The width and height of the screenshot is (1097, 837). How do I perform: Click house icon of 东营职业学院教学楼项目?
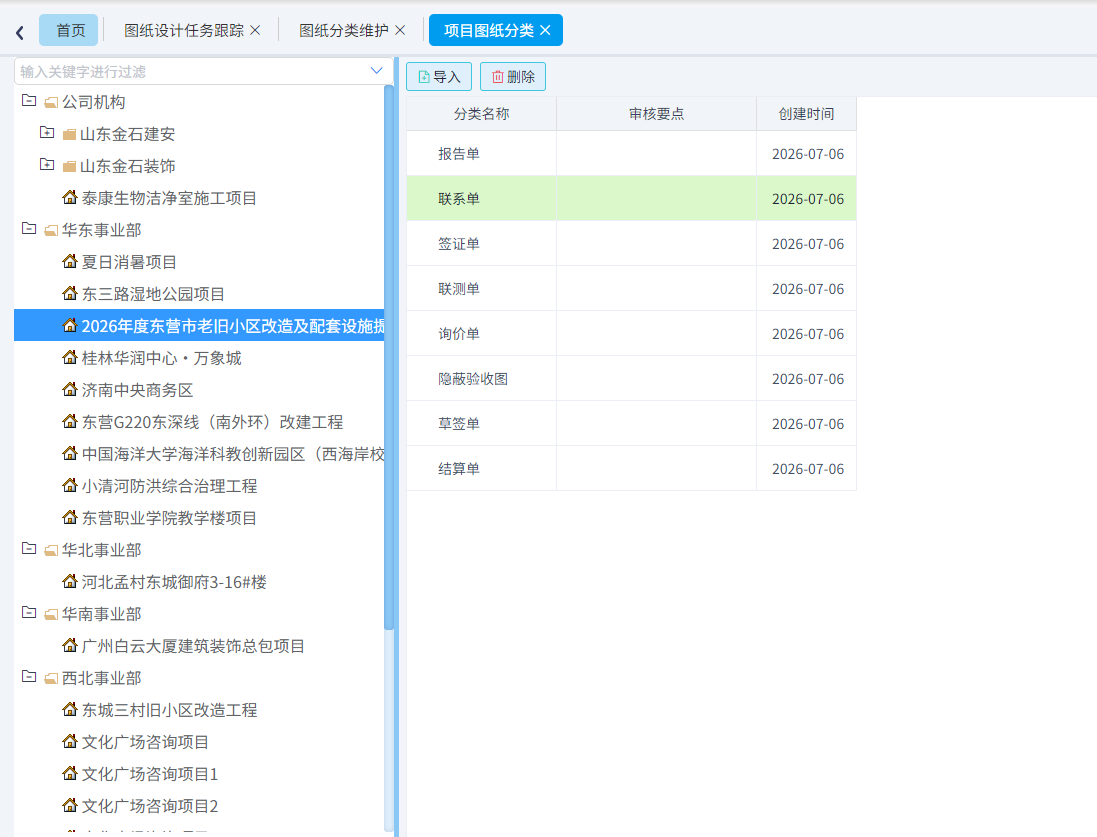click(x=70, y=517)
